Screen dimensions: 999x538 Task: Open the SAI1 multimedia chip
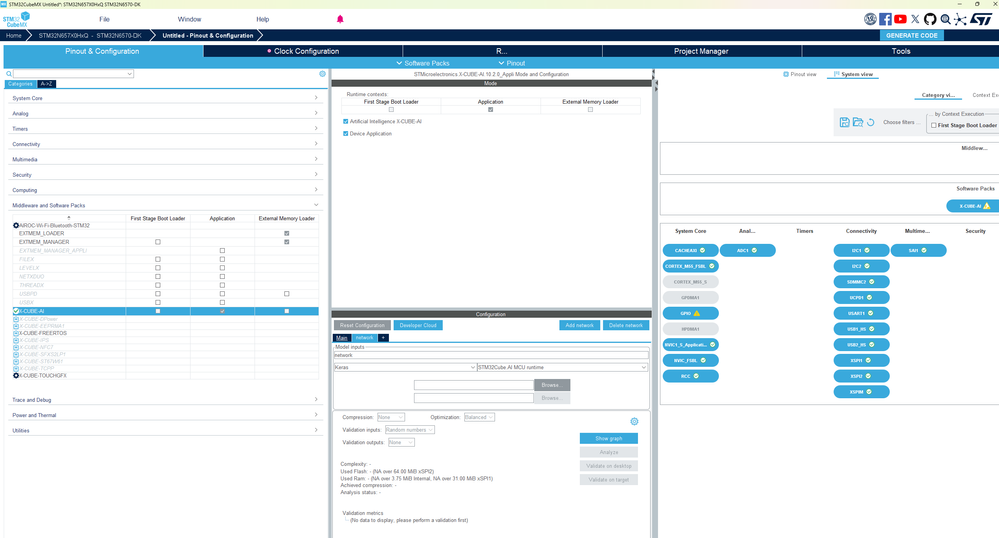click(x=918, y=251)
